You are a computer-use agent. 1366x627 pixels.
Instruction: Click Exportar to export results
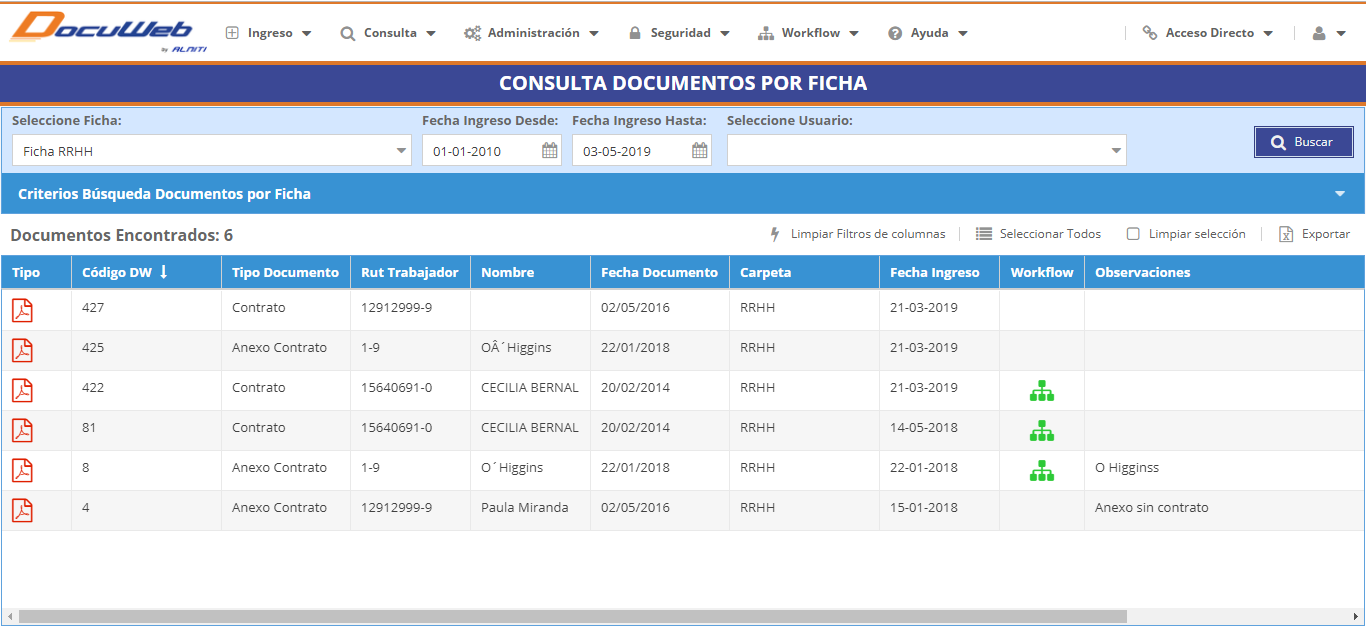1315,234
